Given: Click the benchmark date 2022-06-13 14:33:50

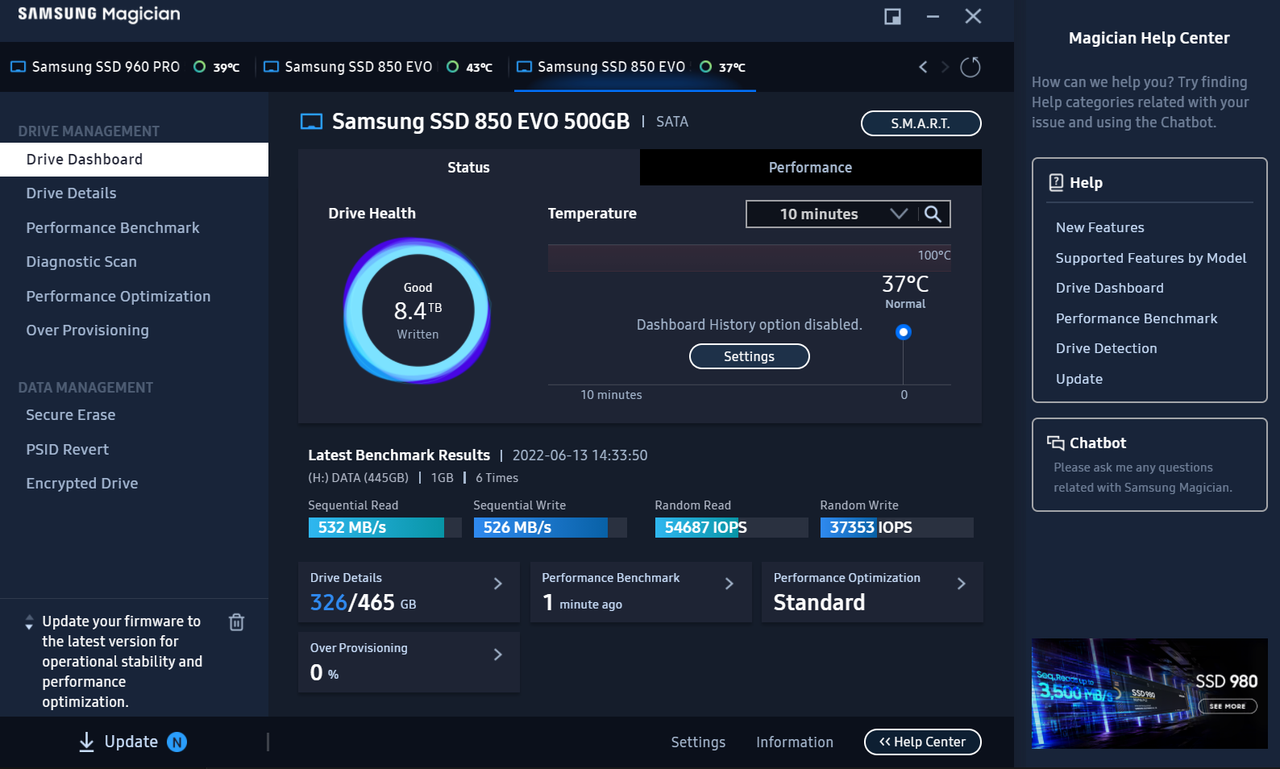Looking at the screenshot, I should [x=581, y=455].
